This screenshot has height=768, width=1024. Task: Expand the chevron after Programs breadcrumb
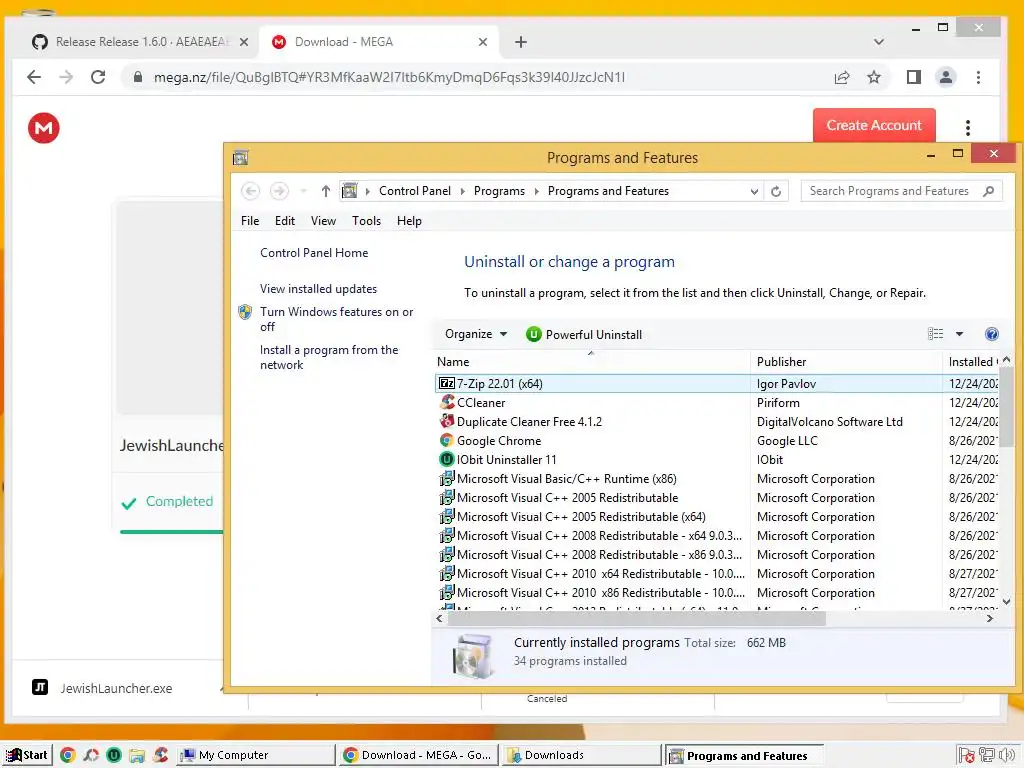(x=537, y=191)
